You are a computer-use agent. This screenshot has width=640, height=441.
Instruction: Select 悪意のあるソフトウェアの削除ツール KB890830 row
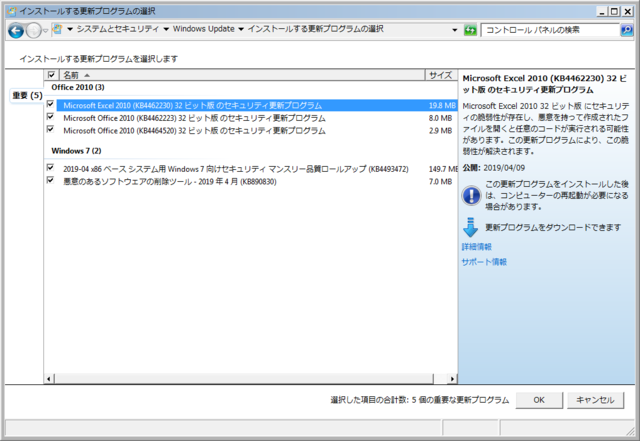(257, 181)
